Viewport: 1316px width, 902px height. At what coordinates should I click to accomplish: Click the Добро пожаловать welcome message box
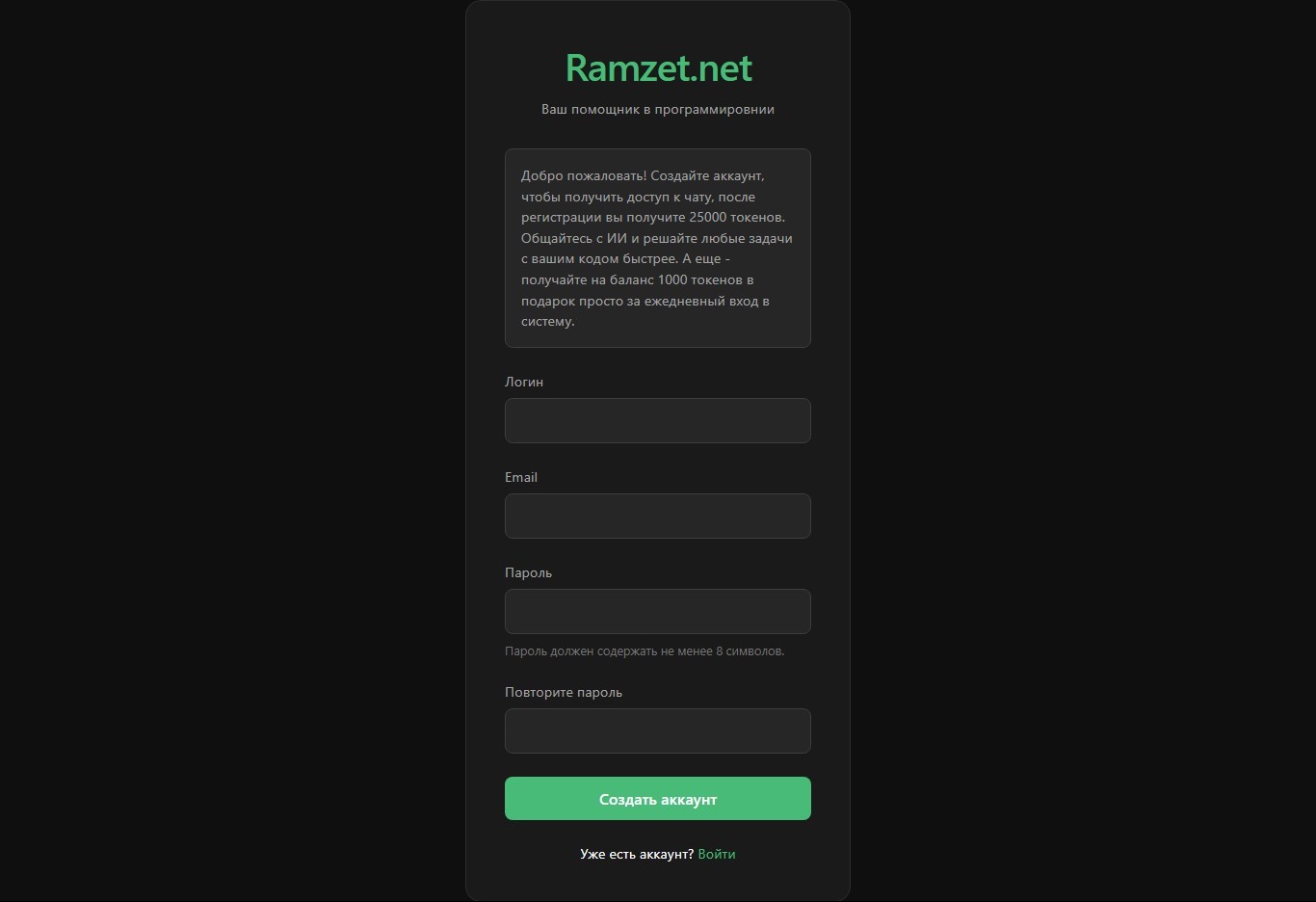coord(658,248)
